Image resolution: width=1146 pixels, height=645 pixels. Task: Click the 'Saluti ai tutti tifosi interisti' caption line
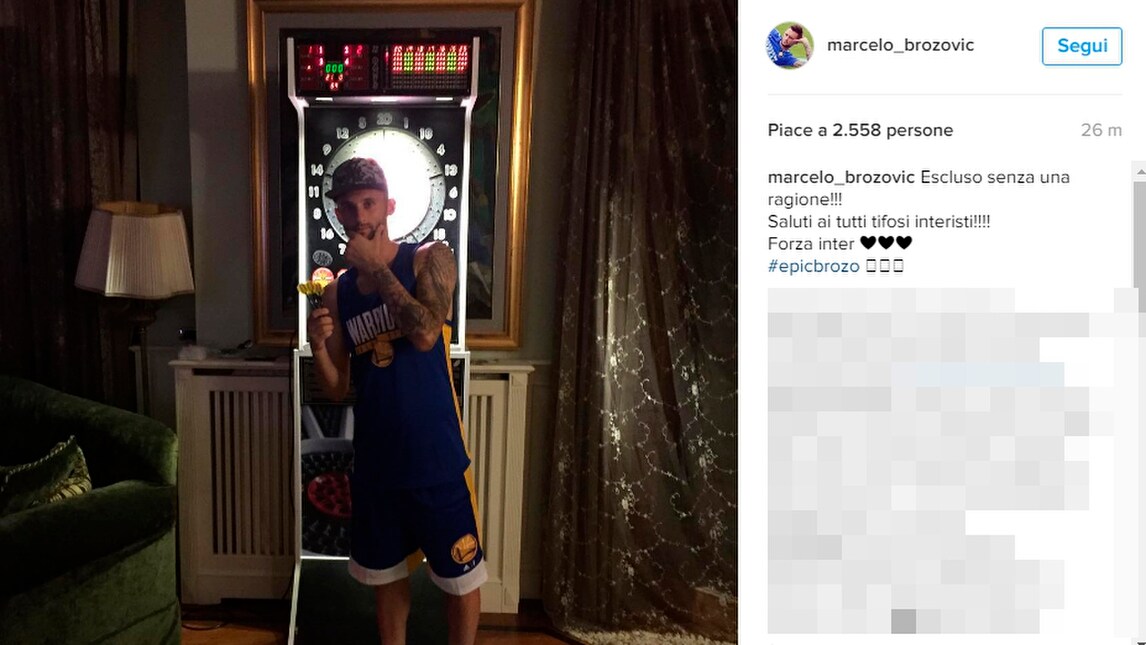click(879, 221)
